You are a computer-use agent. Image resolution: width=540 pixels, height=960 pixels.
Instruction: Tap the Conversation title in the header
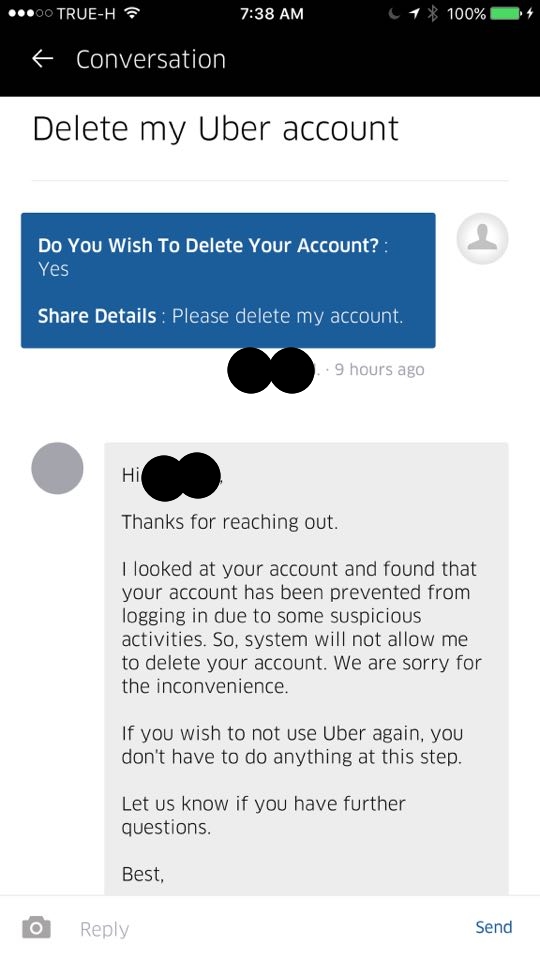151,59
